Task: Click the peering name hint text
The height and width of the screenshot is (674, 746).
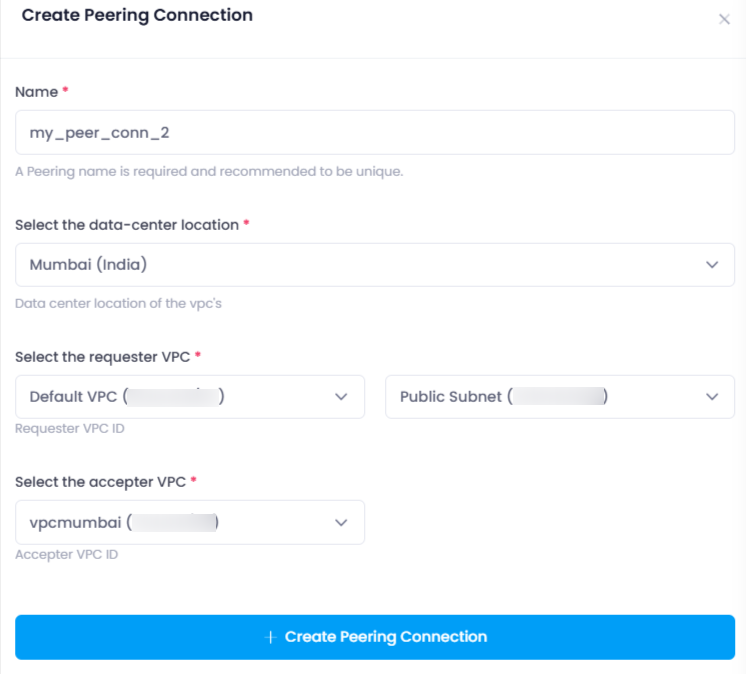Action: click(x=209, y=171)
